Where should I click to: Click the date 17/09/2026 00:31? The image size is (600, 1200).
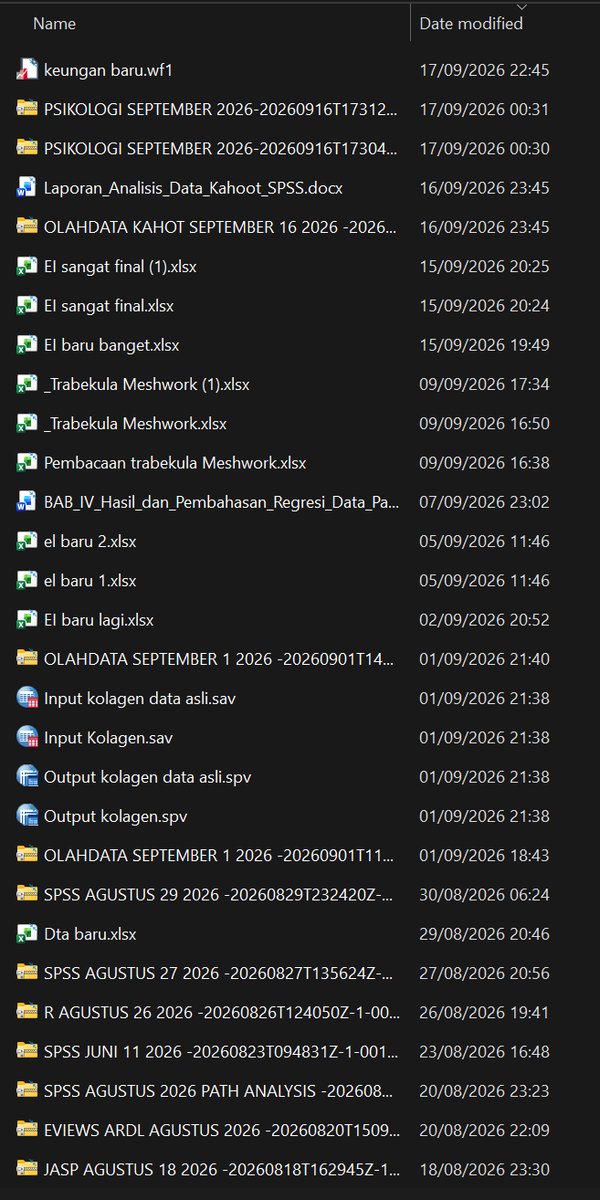tap(484, 109)
